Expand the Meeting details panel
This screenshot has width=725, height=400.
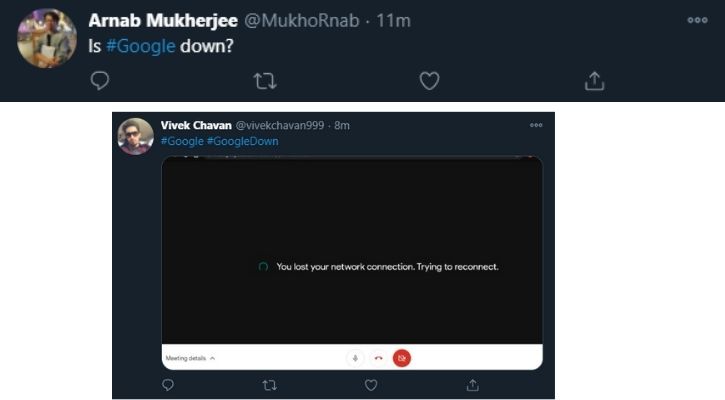point(190,357)
